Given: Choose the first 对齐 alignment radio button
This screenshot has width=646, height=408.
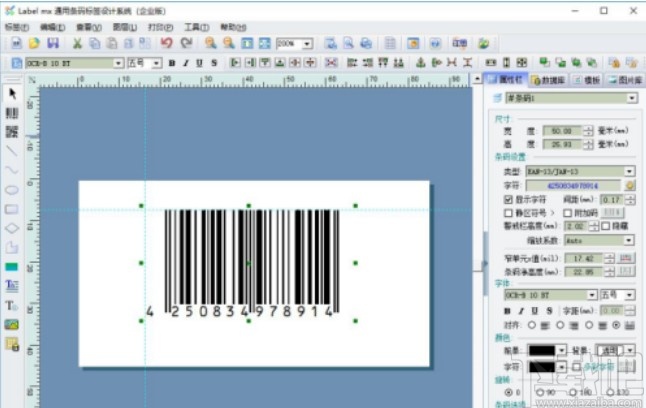Looking at the screenshot, I should [532, 325].
